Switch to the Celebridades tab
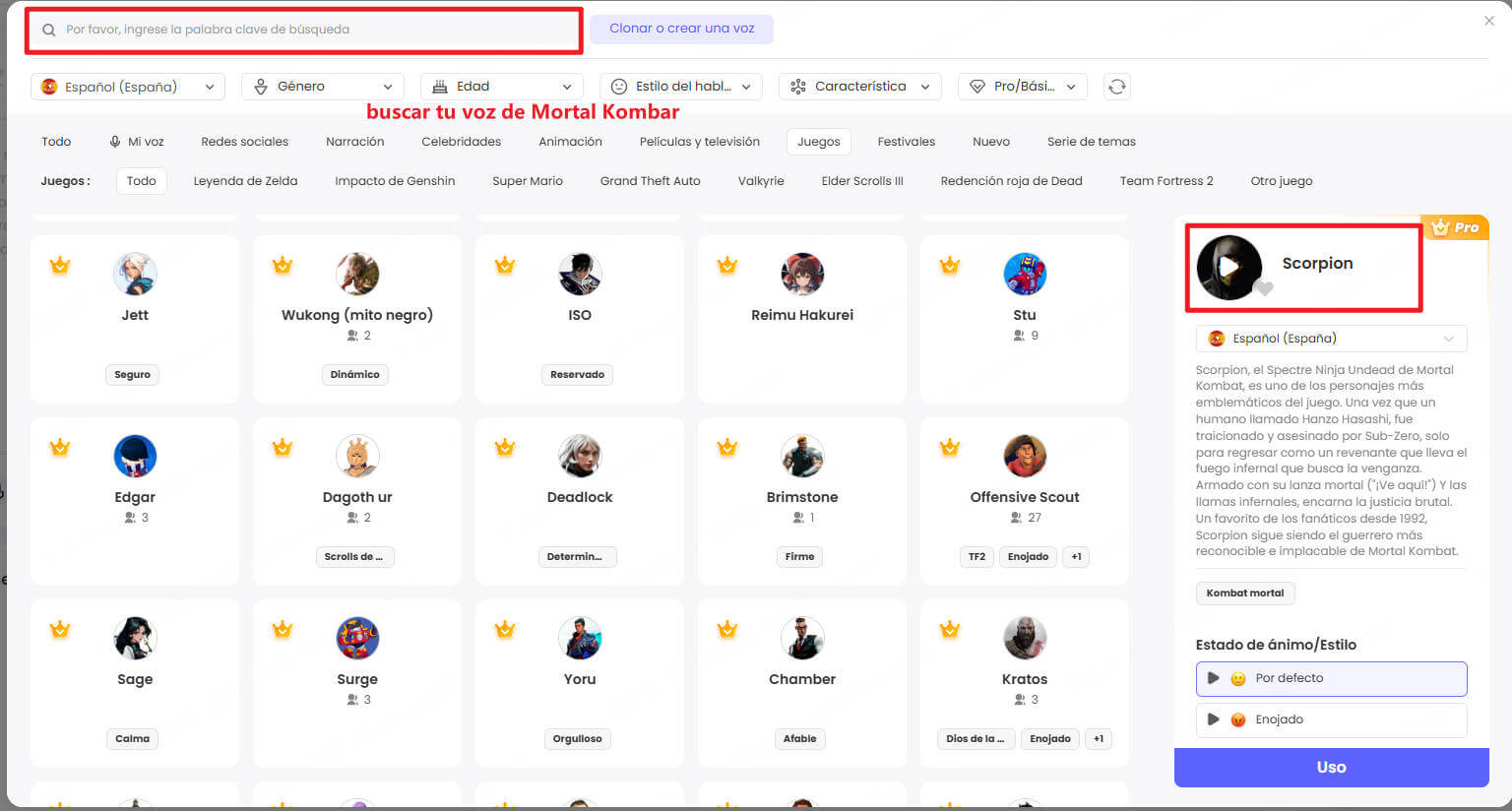This screenshot has width=1512, height=811. (x=461, y=142)
